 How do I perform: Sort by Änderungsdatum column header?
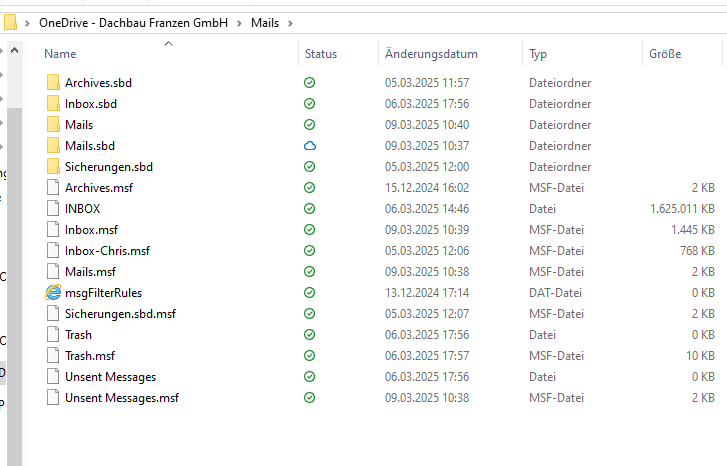tap(431, 54)
